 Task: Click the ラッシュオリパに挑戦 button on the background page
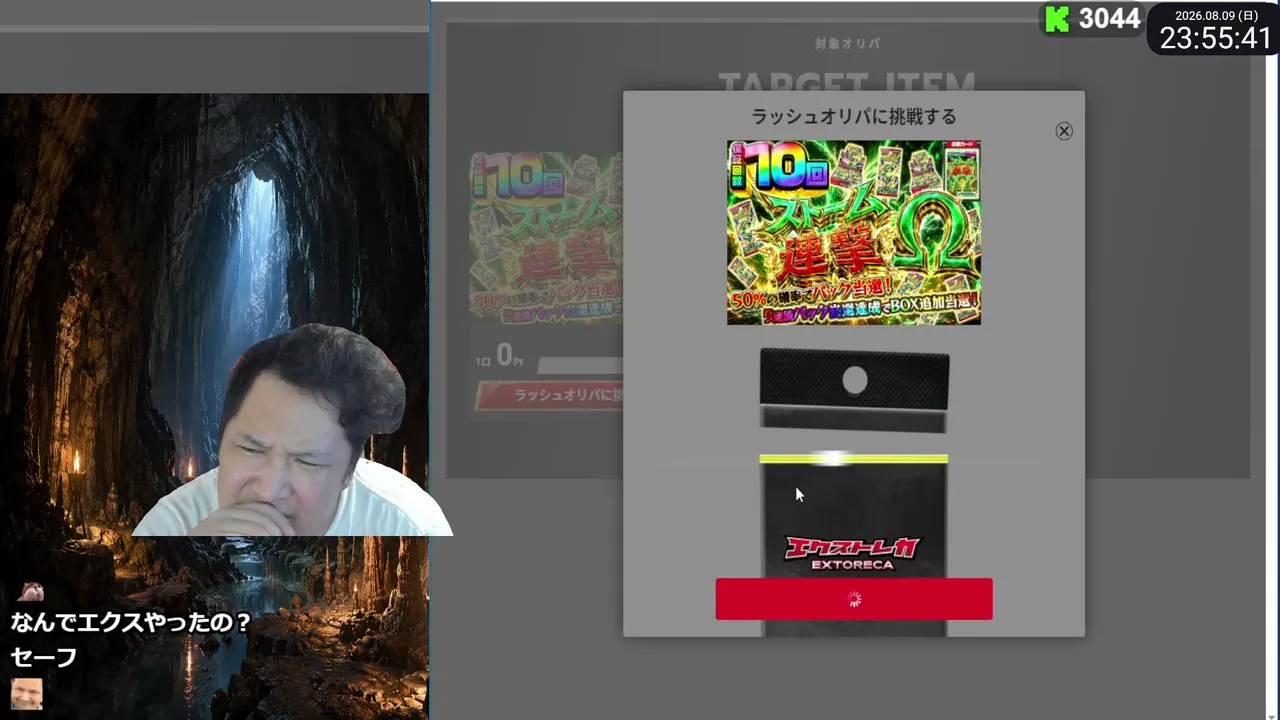coord(549,395)
